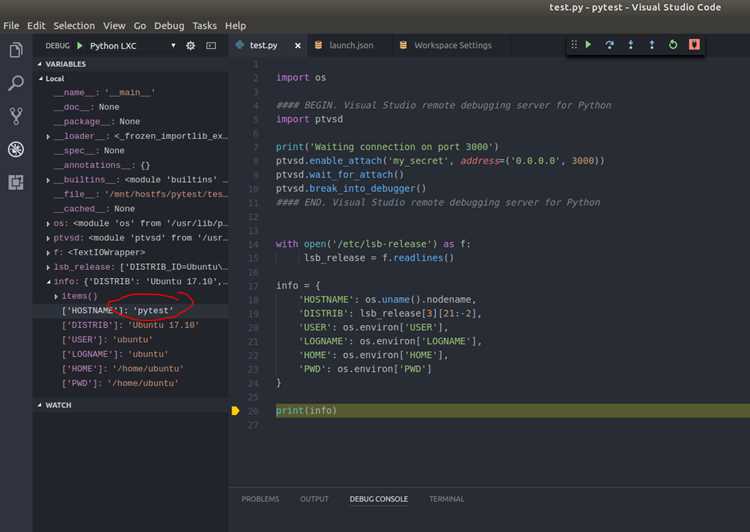This screenshot has height=532, width=750.
Task: Open the DEBUG CONSOLE panel tab
Action: click(x=378, y=499)
